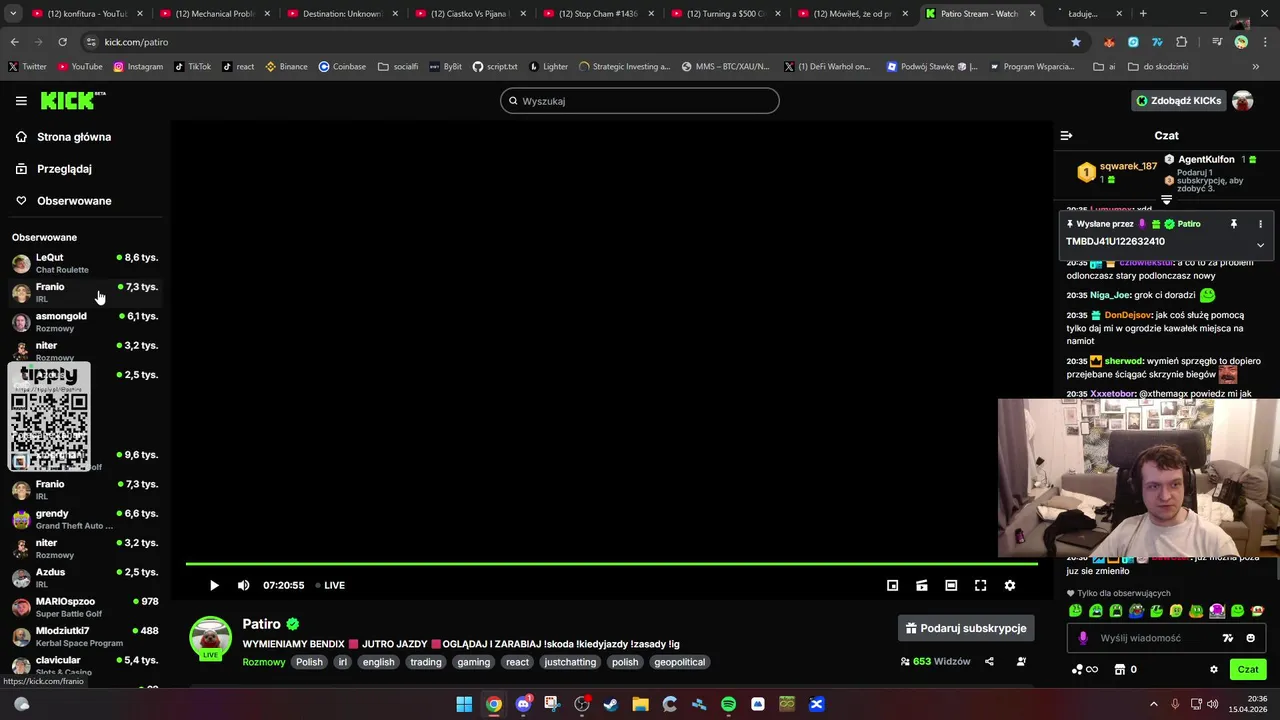1280x720 pixels.
Task: Show hidden system tray icons
Action: [1153, 704]
